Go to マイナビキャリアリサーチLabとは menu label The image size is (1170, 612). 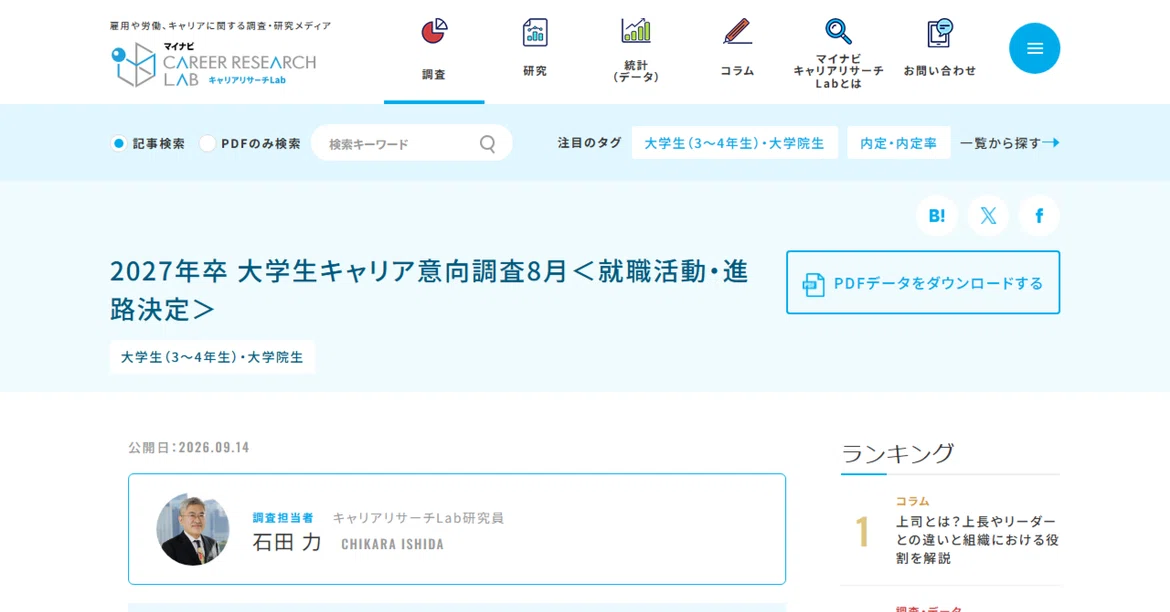(x=838, y=71)
